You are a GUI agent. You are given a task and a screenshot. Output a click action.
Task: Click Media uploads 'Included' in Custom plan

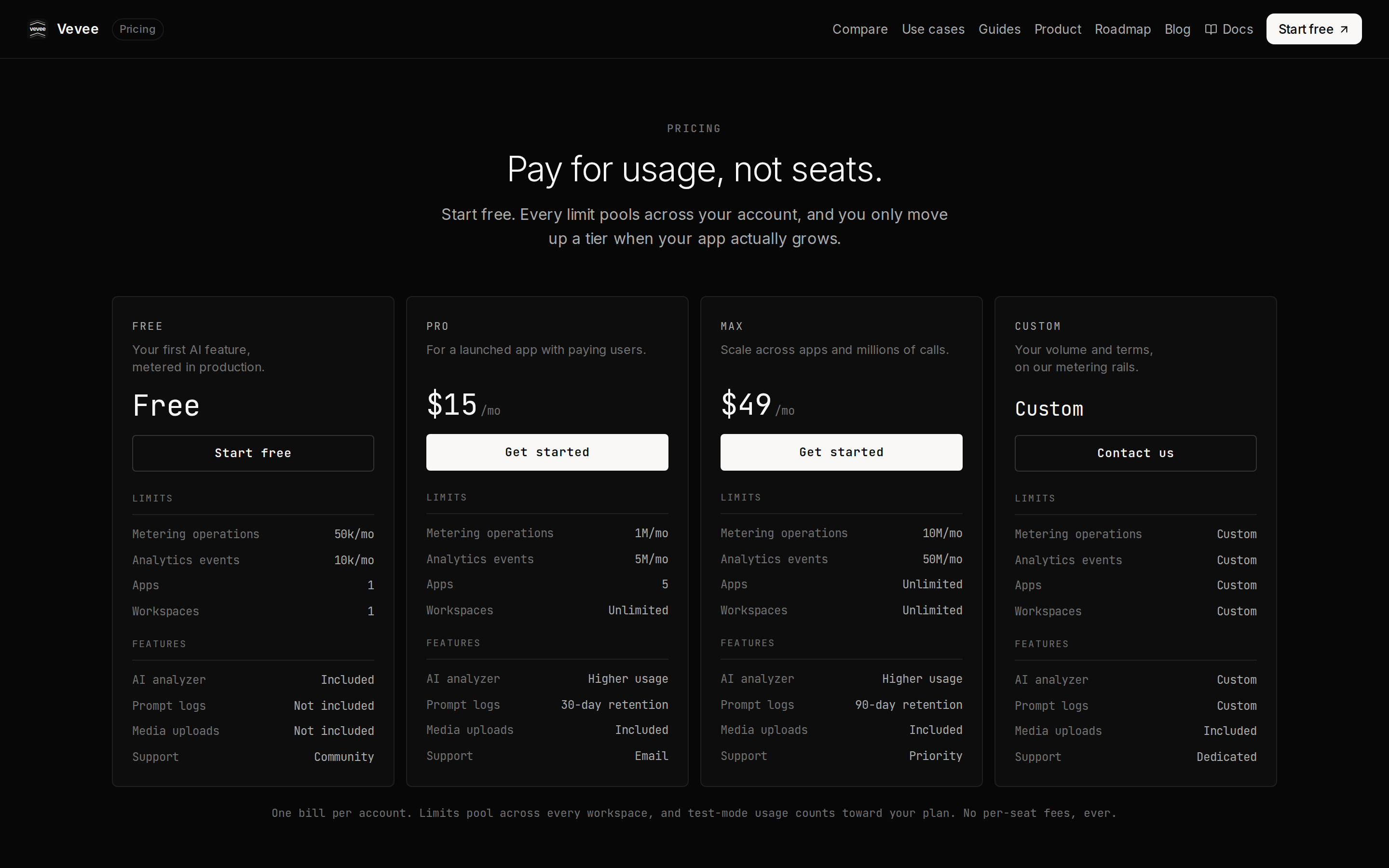[1230, 731]
